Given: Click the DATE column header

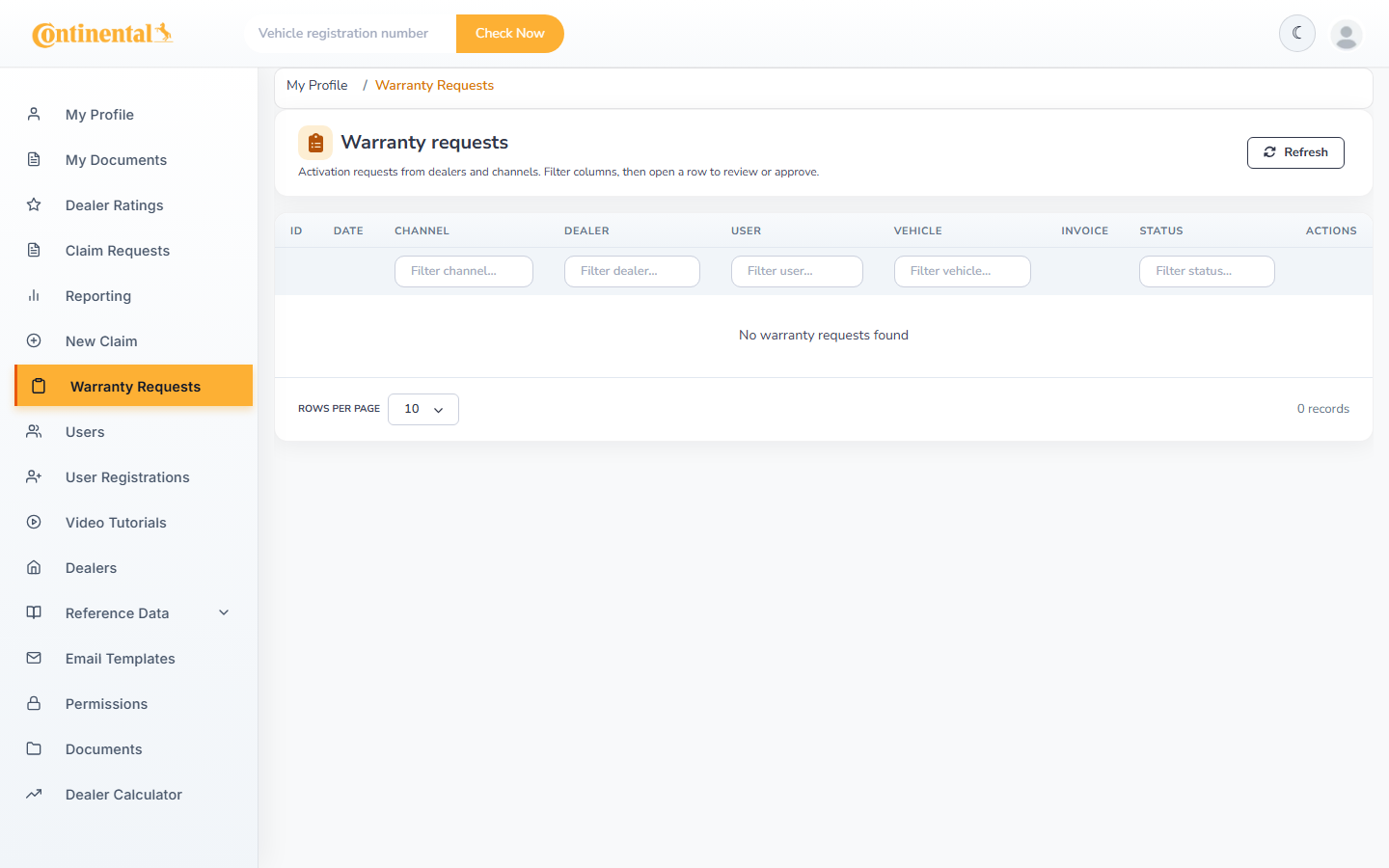Looking at the screenshot, I should coord(348,231).
